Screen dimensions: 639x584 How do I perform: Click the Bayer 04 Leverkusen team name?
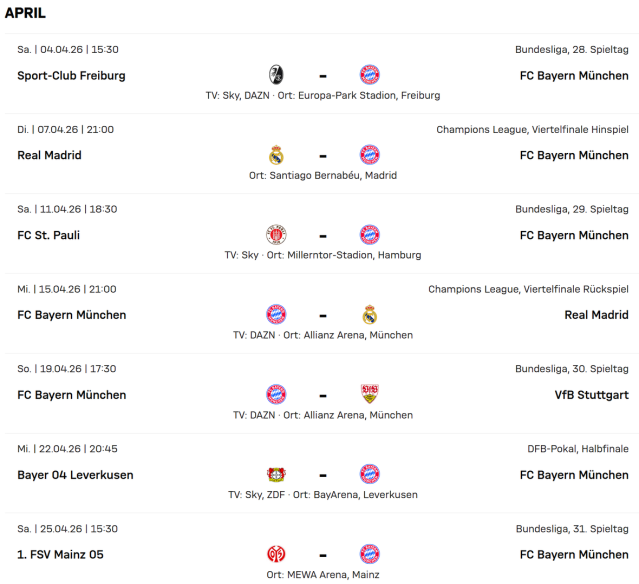[x=75, y=474]
